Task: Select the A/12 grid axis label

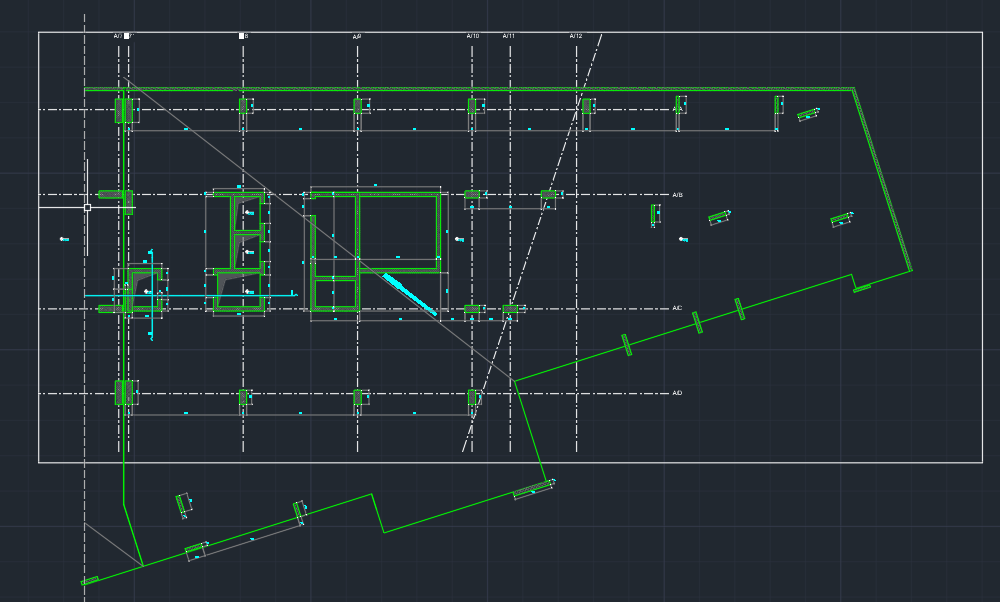Action: [576, 36]
